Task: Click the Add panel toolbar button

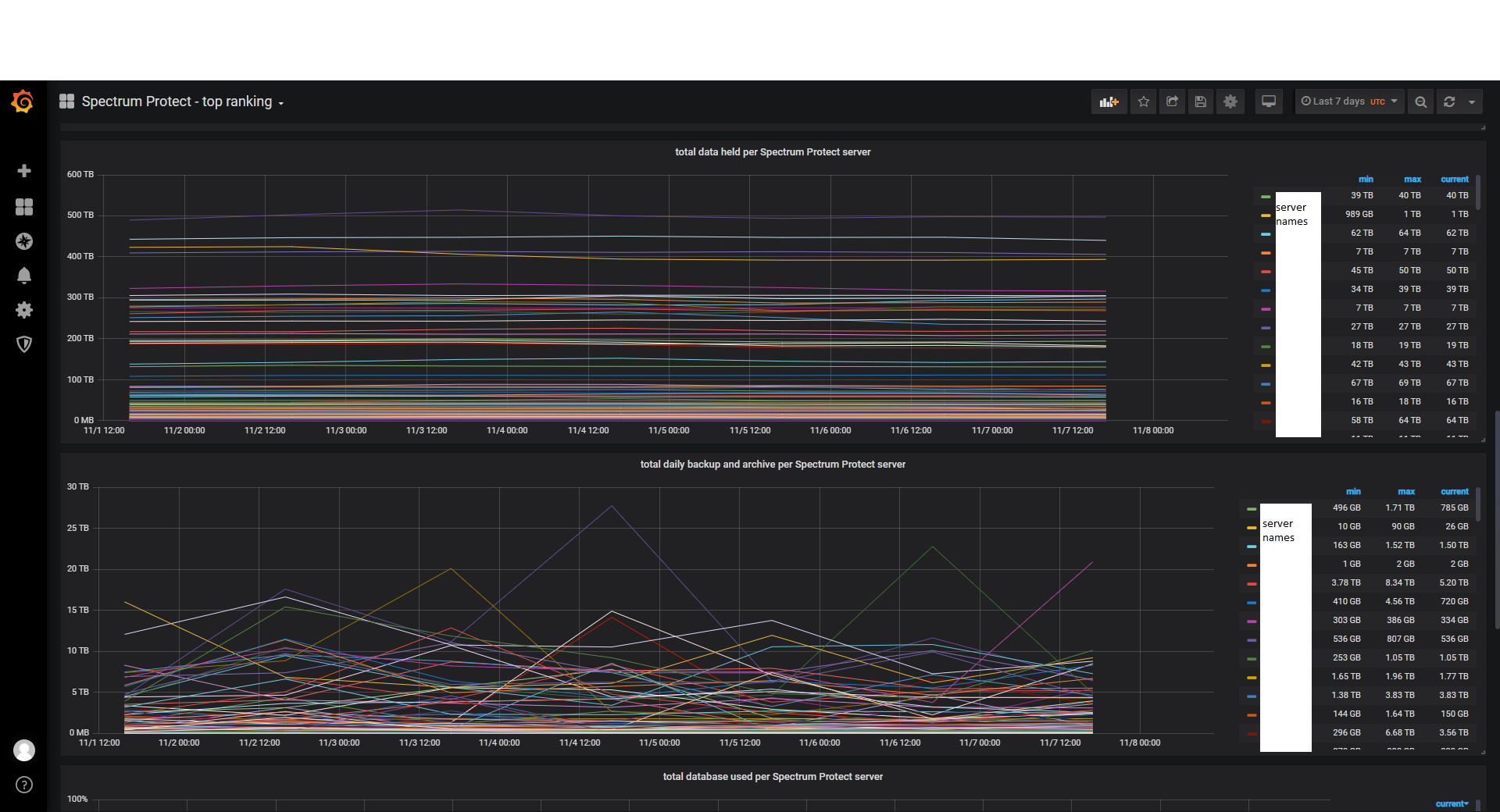Action: (1109, 101)
